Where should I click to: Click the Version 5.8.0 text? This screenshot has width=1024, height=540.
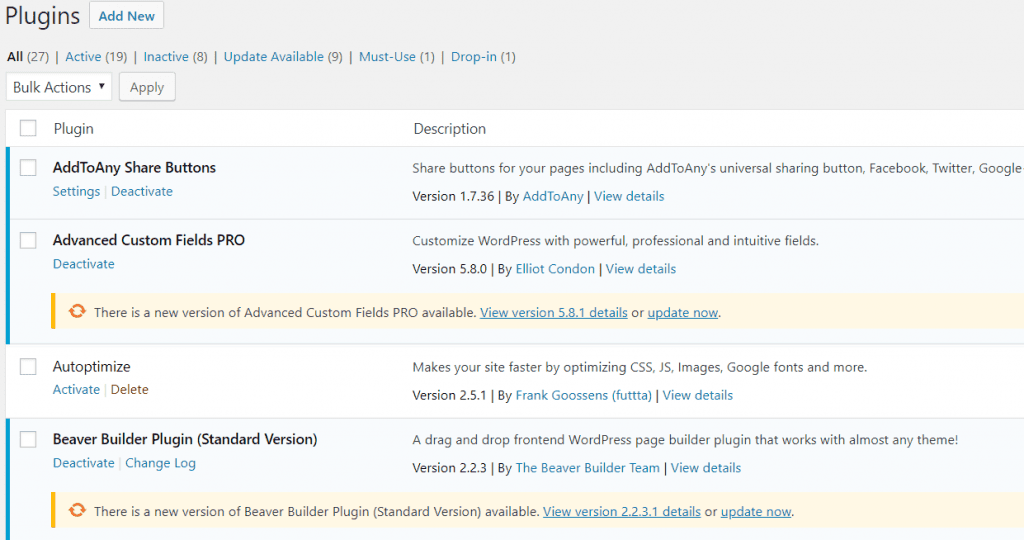coord(449,269)
